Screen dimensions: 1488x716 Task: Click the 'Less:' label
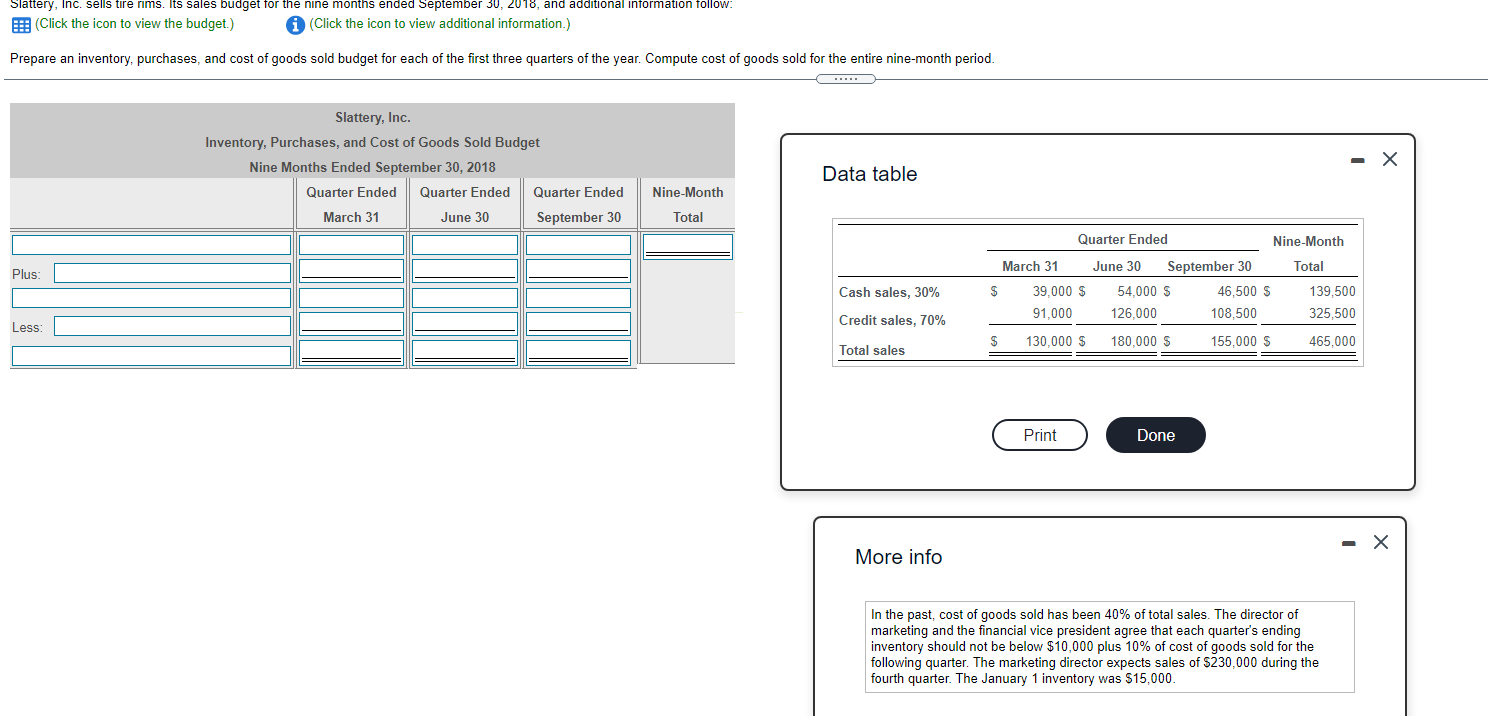point(27,328)
